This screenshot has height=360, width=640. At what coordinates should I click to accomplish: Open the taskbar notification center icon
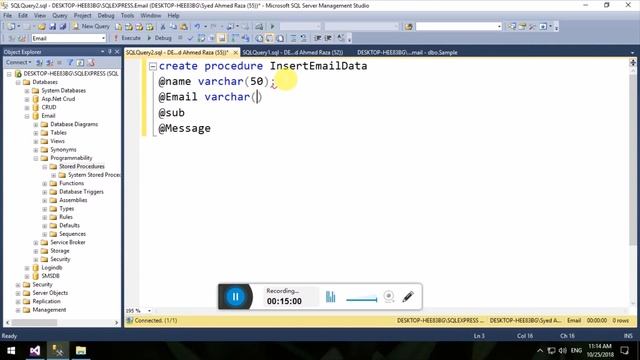[624, 351]
